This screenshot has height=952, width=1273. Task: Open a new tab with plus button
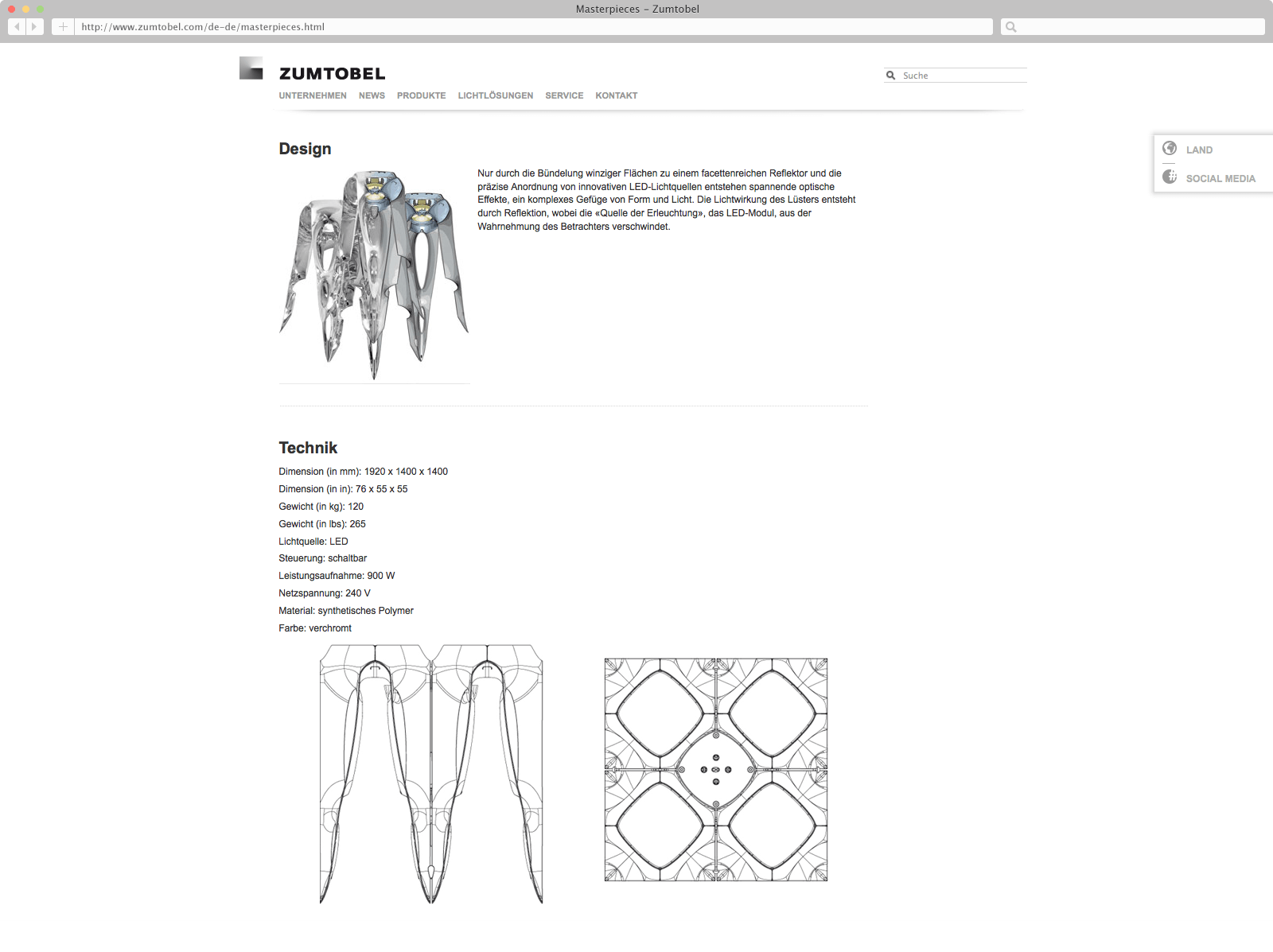pos(63,27)
